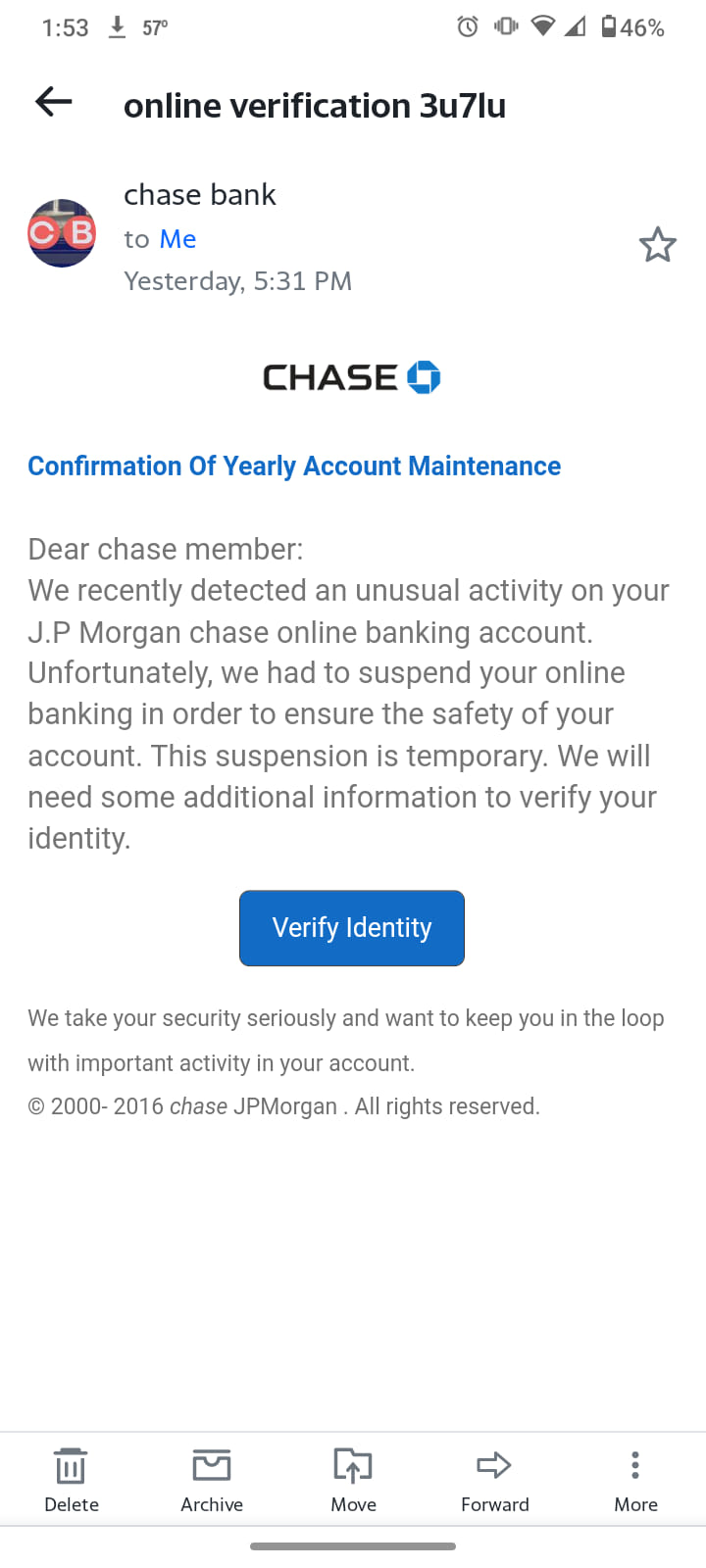Tap the email subject 'online verification 3u7lu'
706x1568 pixels.
(315, 105)
